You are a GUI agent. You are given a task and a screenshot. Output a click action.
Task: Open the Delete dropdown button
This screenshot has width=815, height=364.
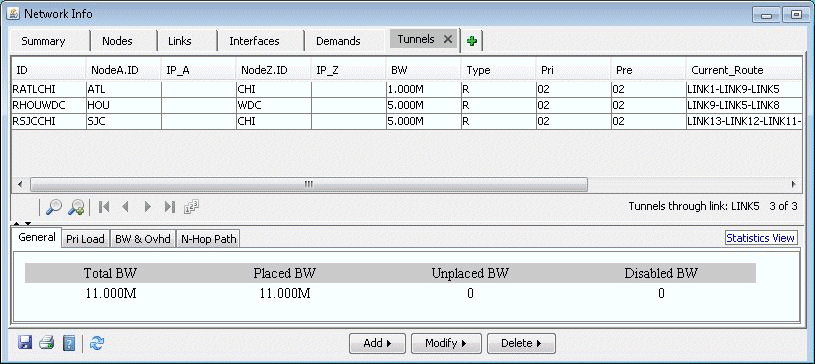tap(521, 343)
